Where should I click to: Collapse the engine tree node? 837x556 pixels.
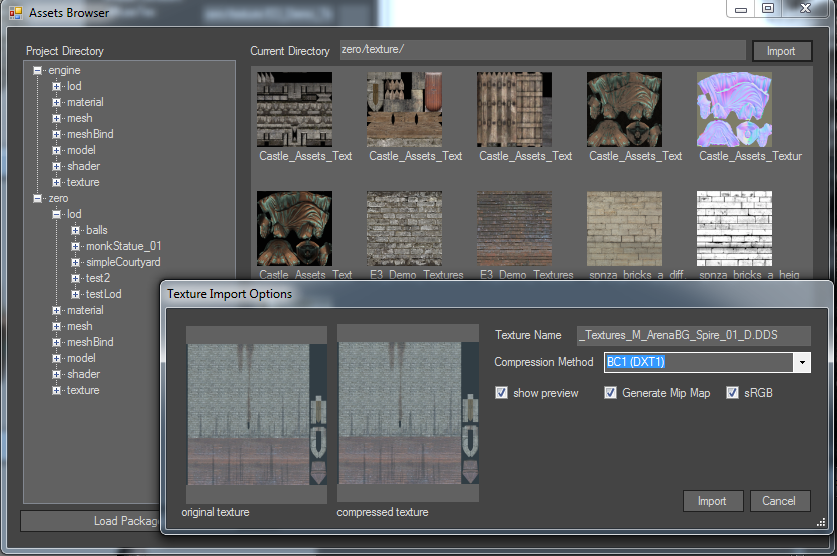click(37, 70)
